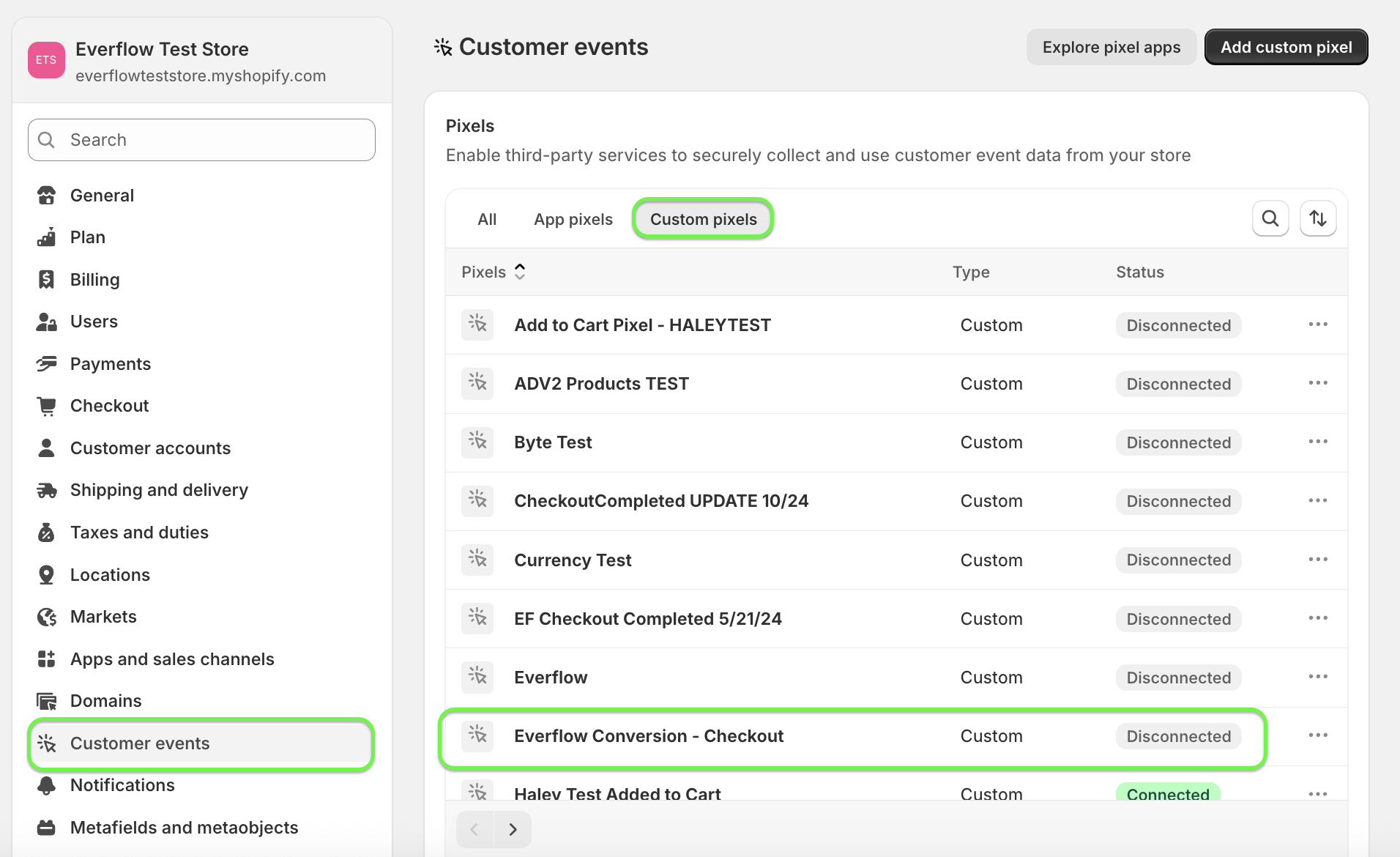The image size is (1400, 857).
Task: Click the Users icon in sidebar
Action: [47, 322]
